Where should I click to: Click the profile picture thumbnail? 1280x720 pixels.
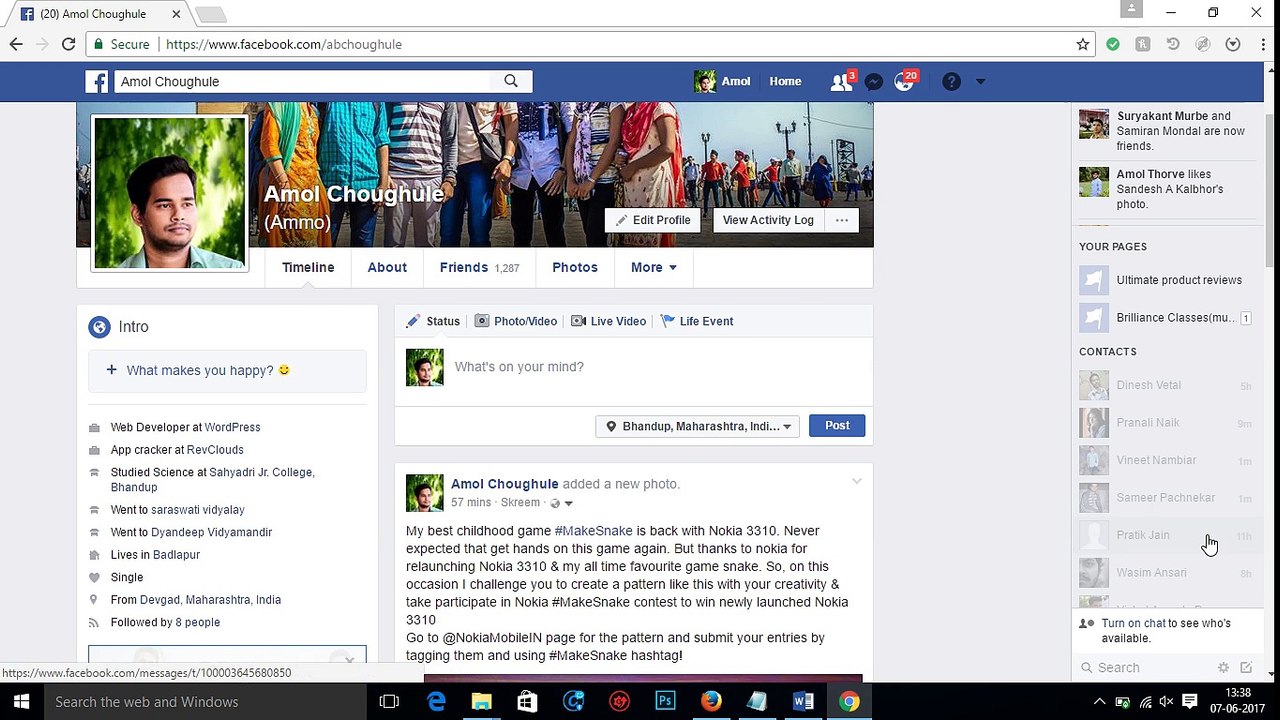tap(170, 193)
